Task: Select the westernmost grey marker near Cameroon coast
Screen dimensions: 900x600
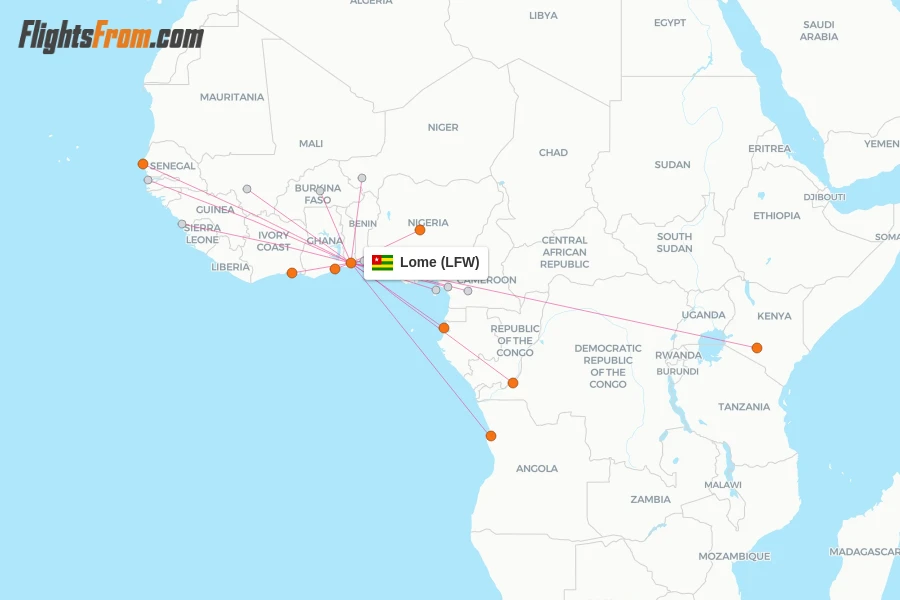Action: (436, 290)
